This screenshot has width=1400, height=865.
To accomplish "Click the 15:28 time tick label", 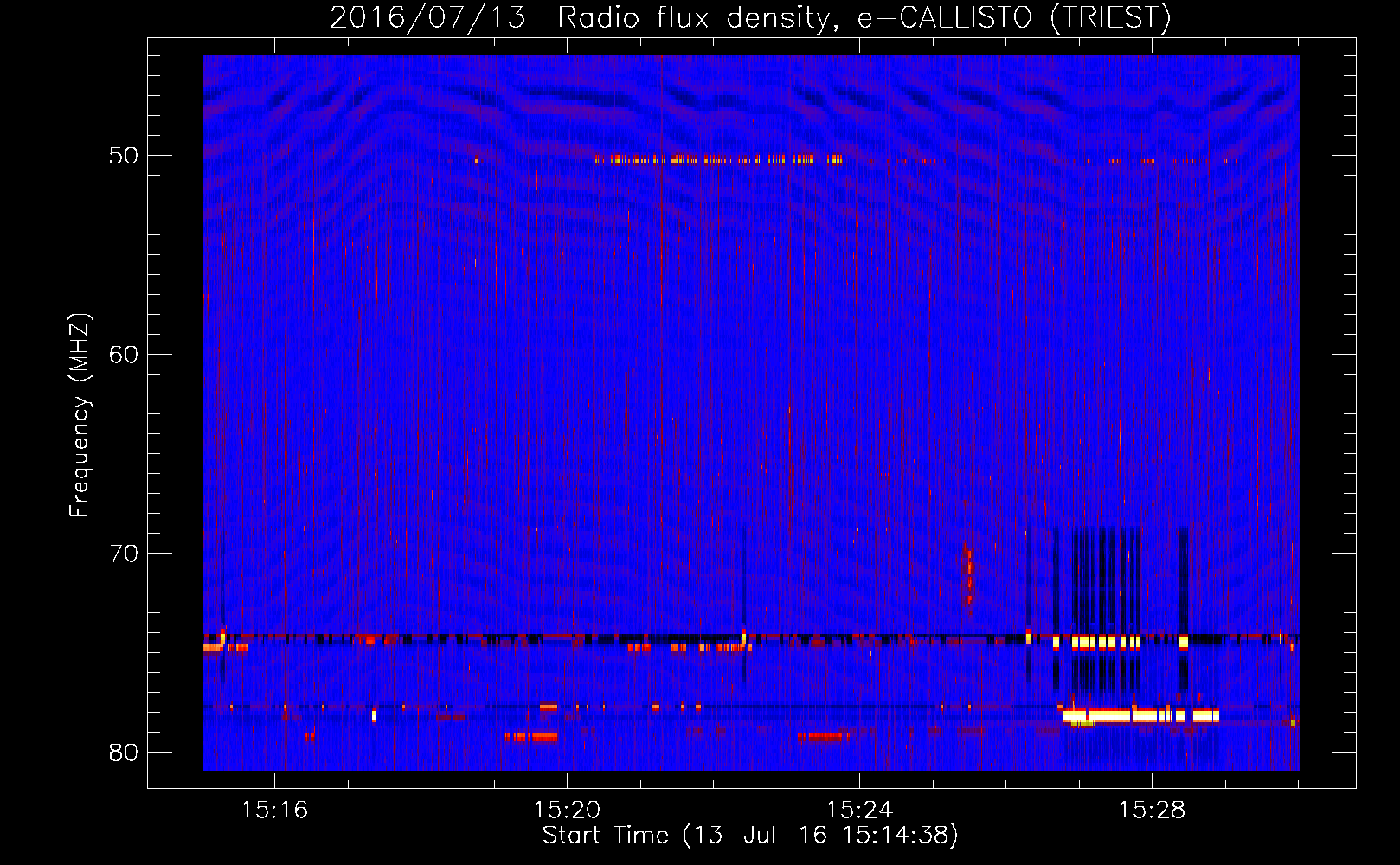I will coord(1152,810).
